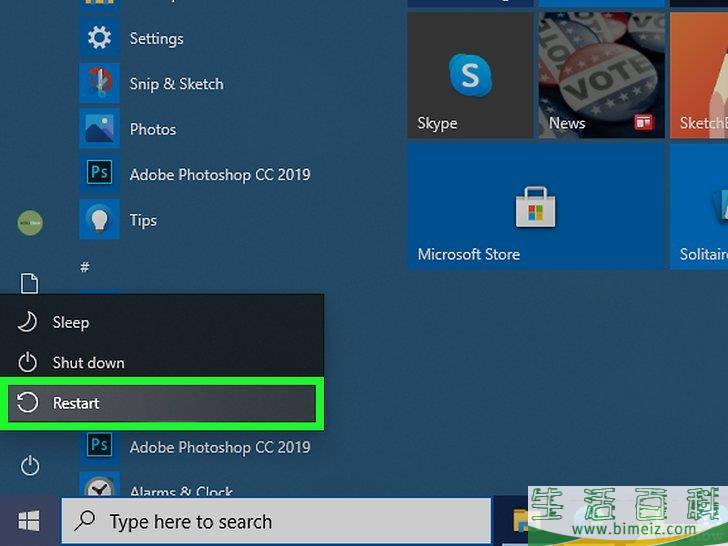Launch the Microsoft Store tile
Image resolution: width=728 pixels, height=546 pixels.
[x=537, y=206]
